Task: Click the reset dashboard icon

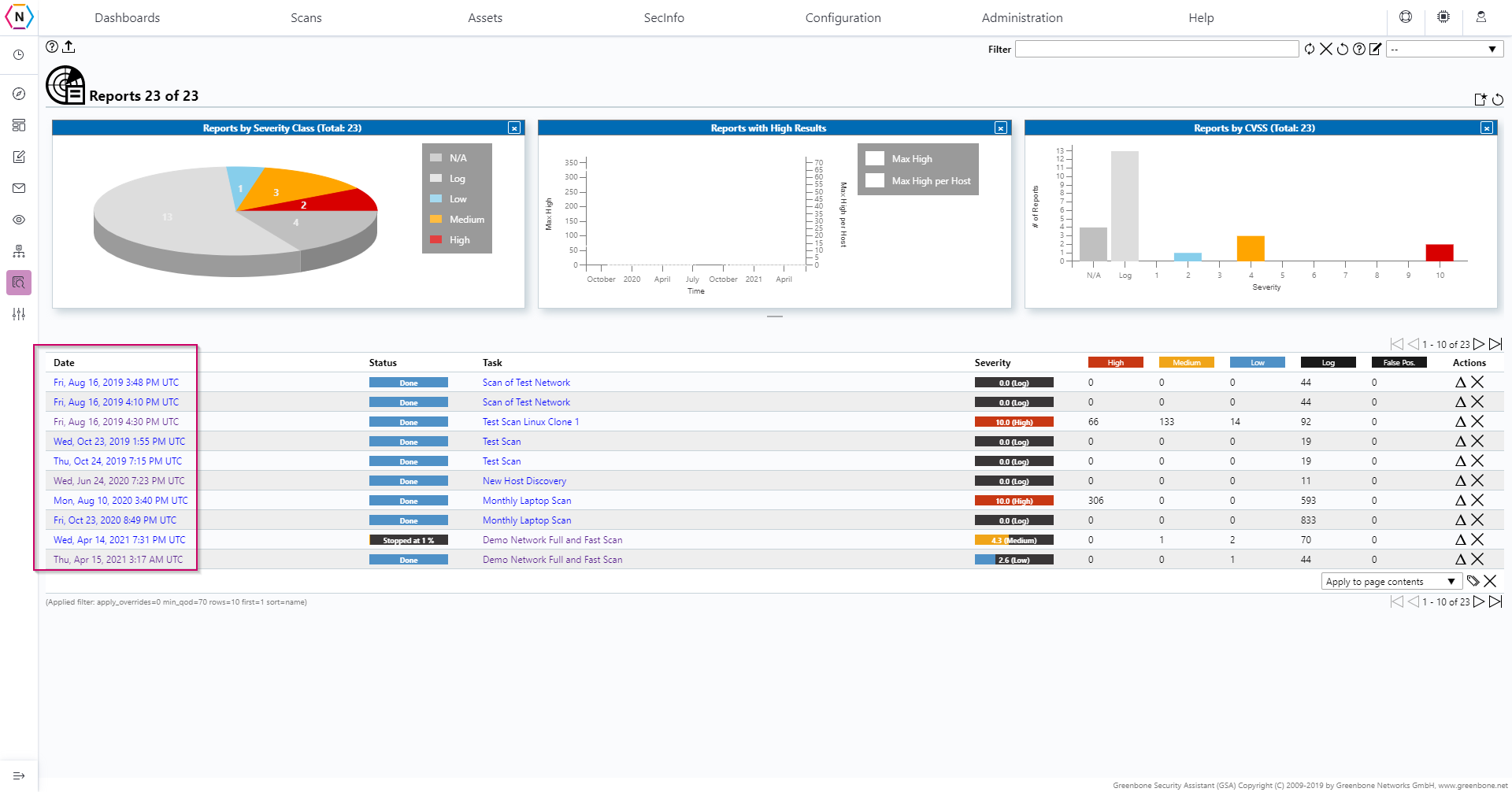Action: click(1498, 99)
